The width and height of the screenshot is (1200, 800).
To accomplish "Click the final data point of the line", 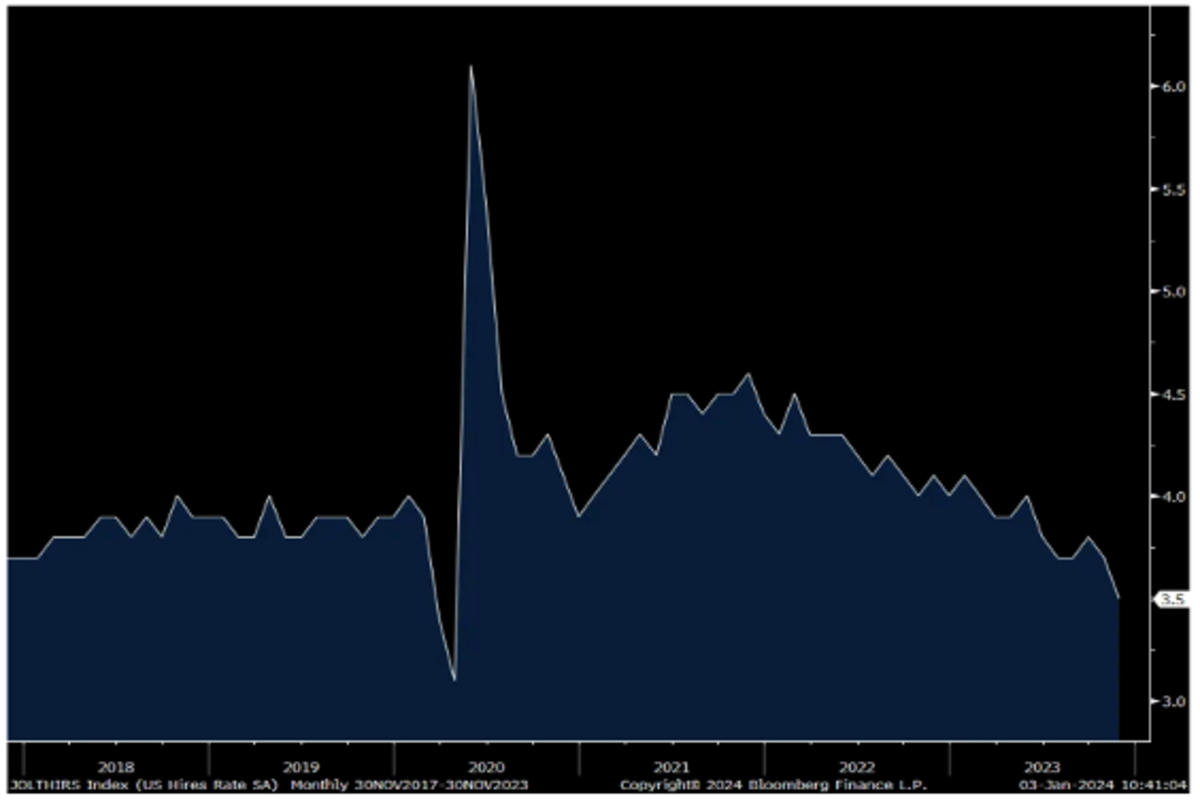I will pyautogui.click(x=1119, y=598).
